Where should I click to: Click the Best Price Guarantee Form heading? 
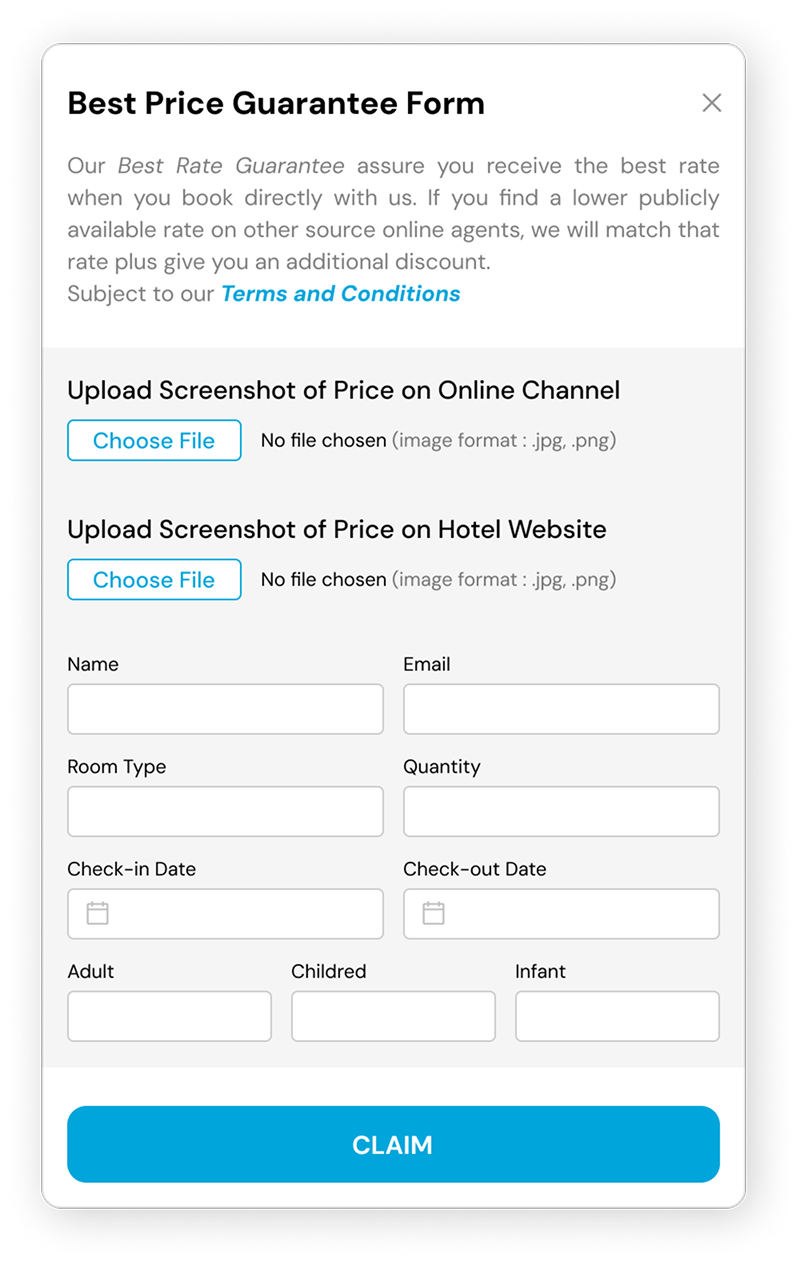276,103
